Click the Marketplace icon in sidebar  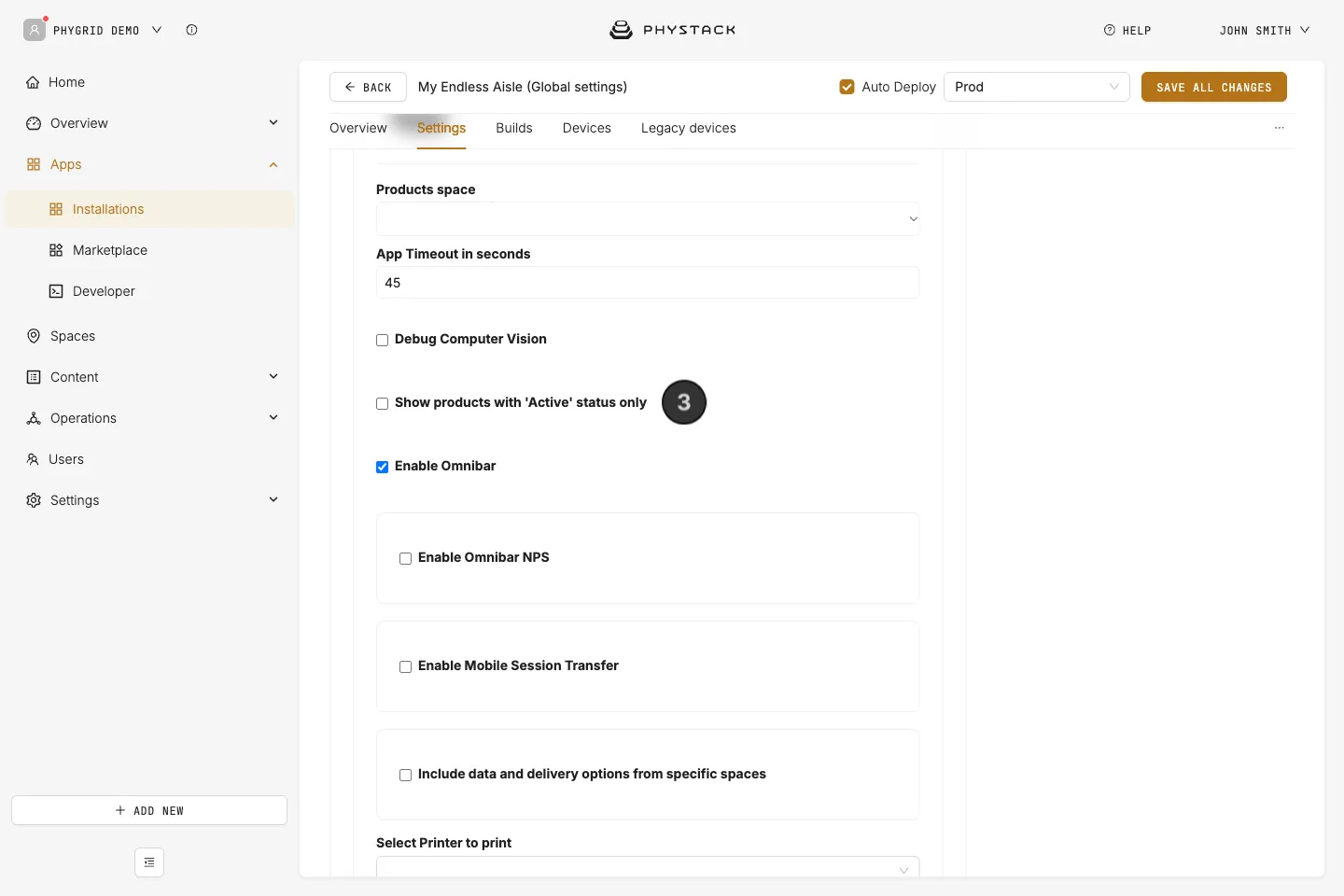pos(56,250)
